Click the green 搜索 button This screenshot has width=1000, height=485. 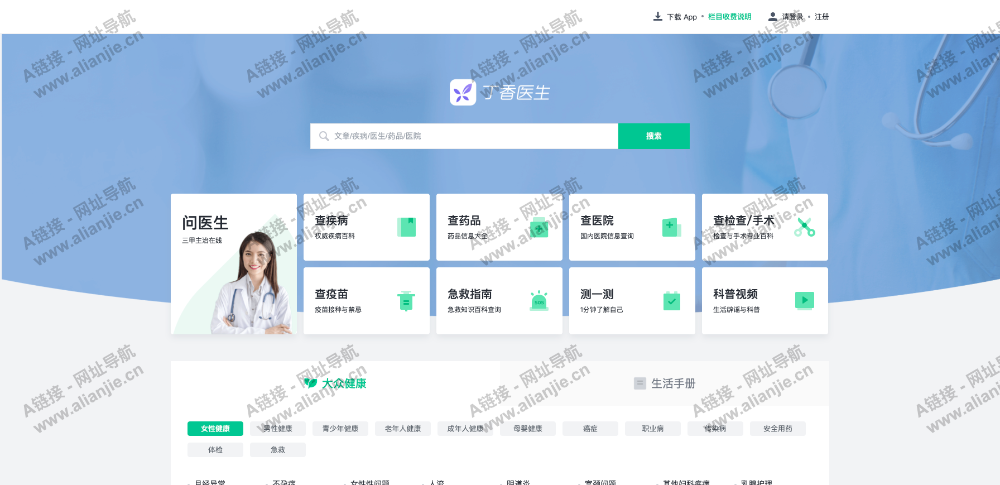654,136
